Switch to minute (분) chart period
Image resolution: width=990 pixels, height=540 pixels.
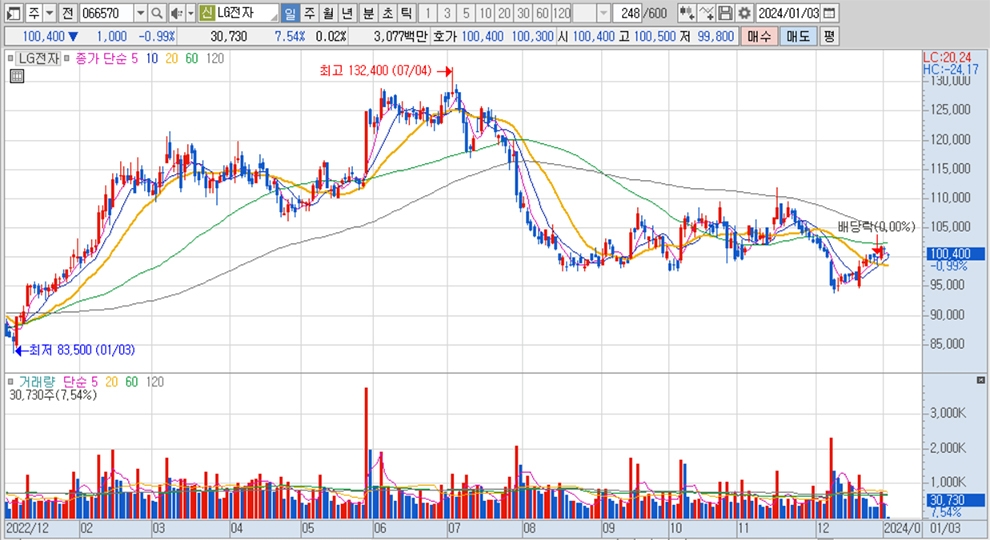tap(367, 13)
